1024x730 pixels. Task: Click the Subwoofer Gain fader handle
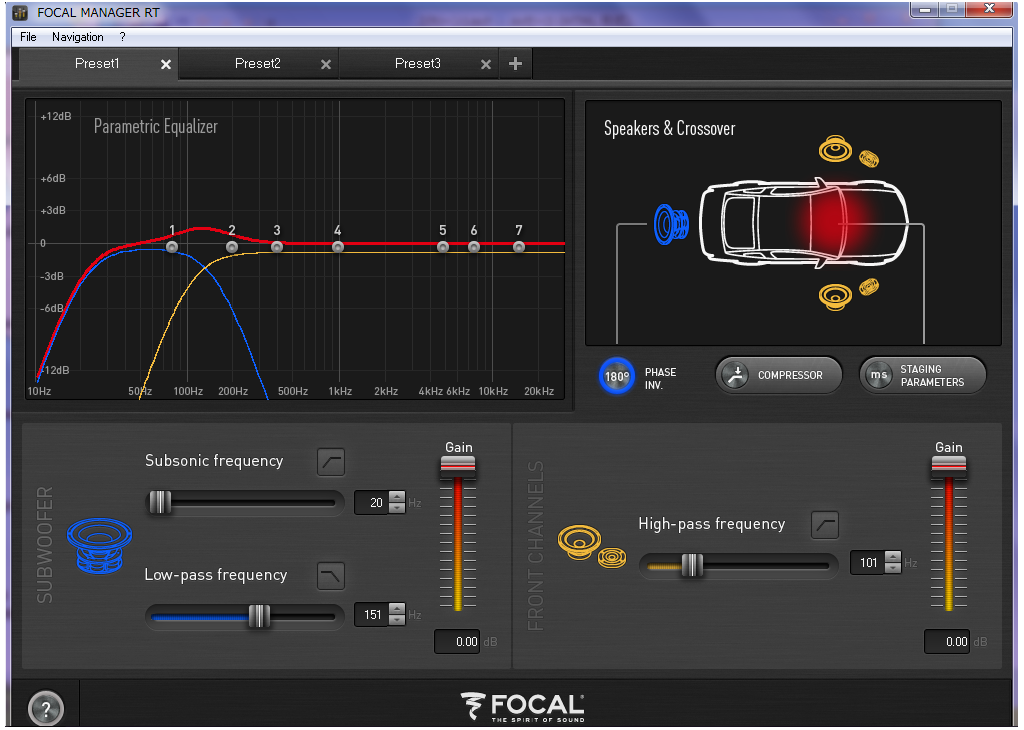(x=458, y=468)
